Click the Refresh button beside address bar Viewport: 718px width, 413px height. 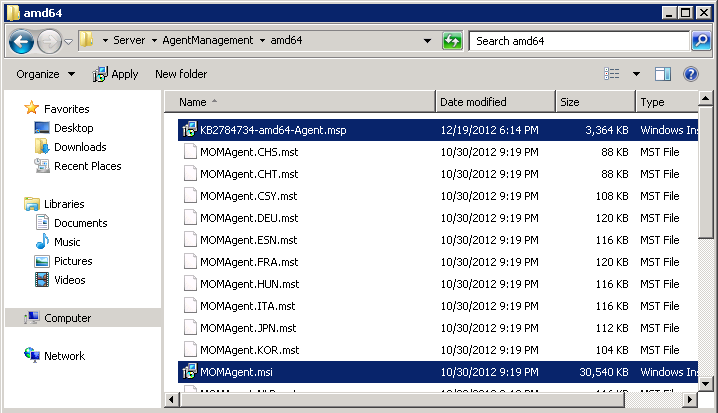pos(453,41)
